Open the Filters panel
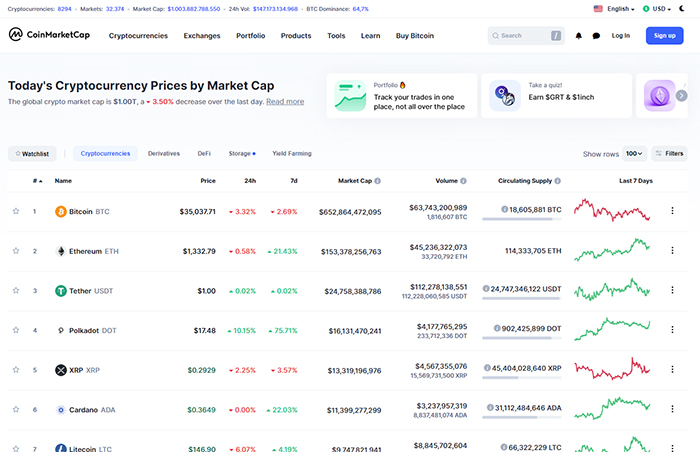 [x=669, y=153]
